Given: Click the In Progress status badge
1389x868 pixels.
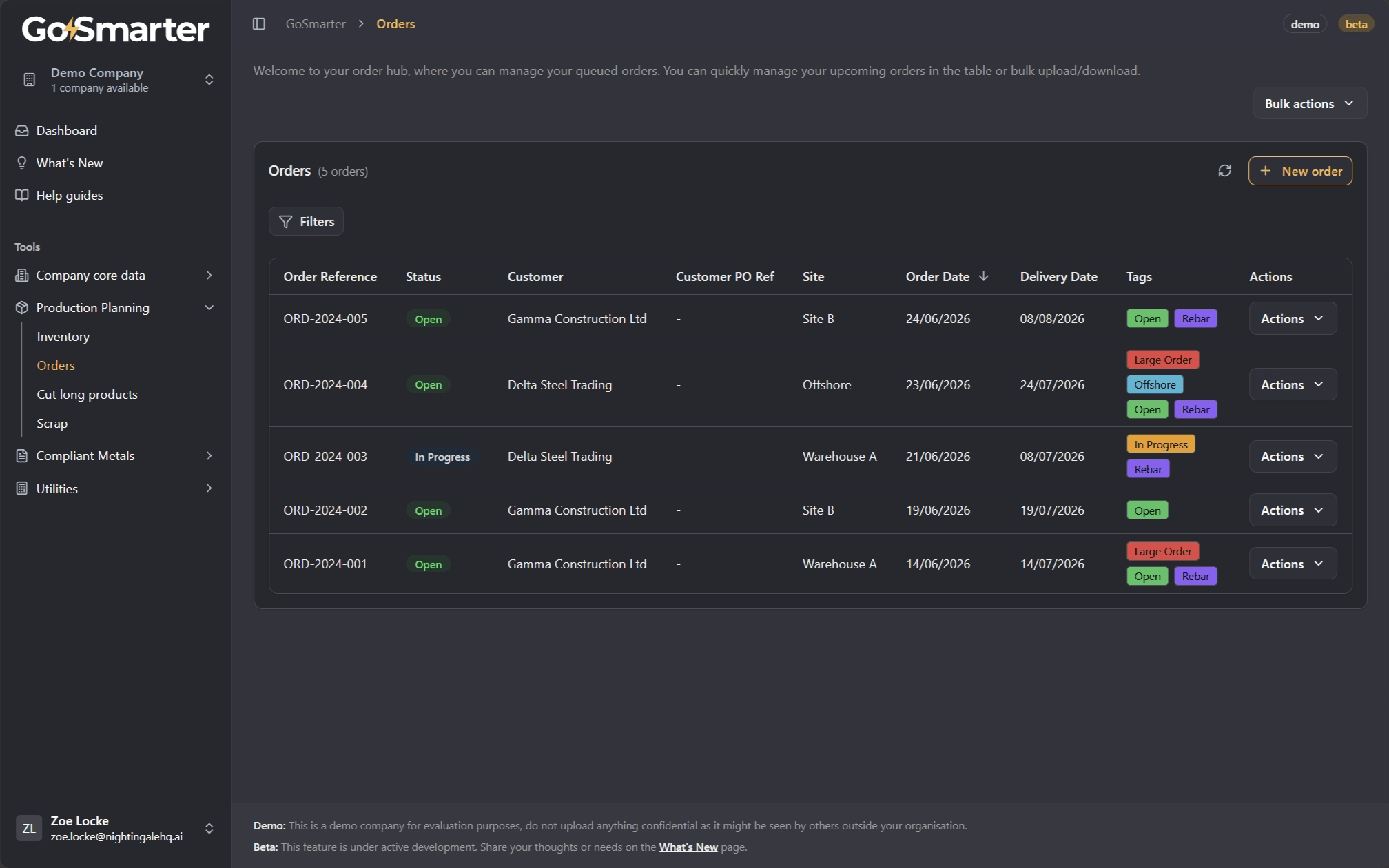Looking at the screenshot, I should click(x=442, y=457).
